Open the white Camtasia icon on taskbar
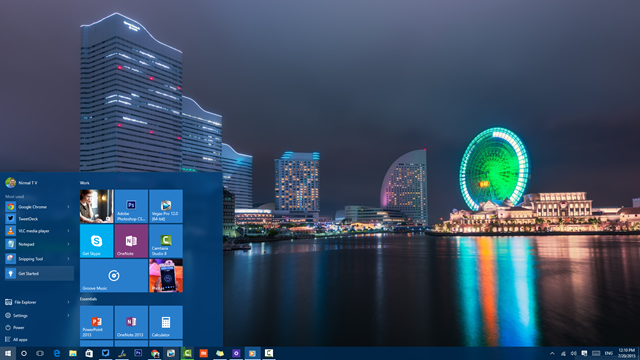 click(269, 353)
